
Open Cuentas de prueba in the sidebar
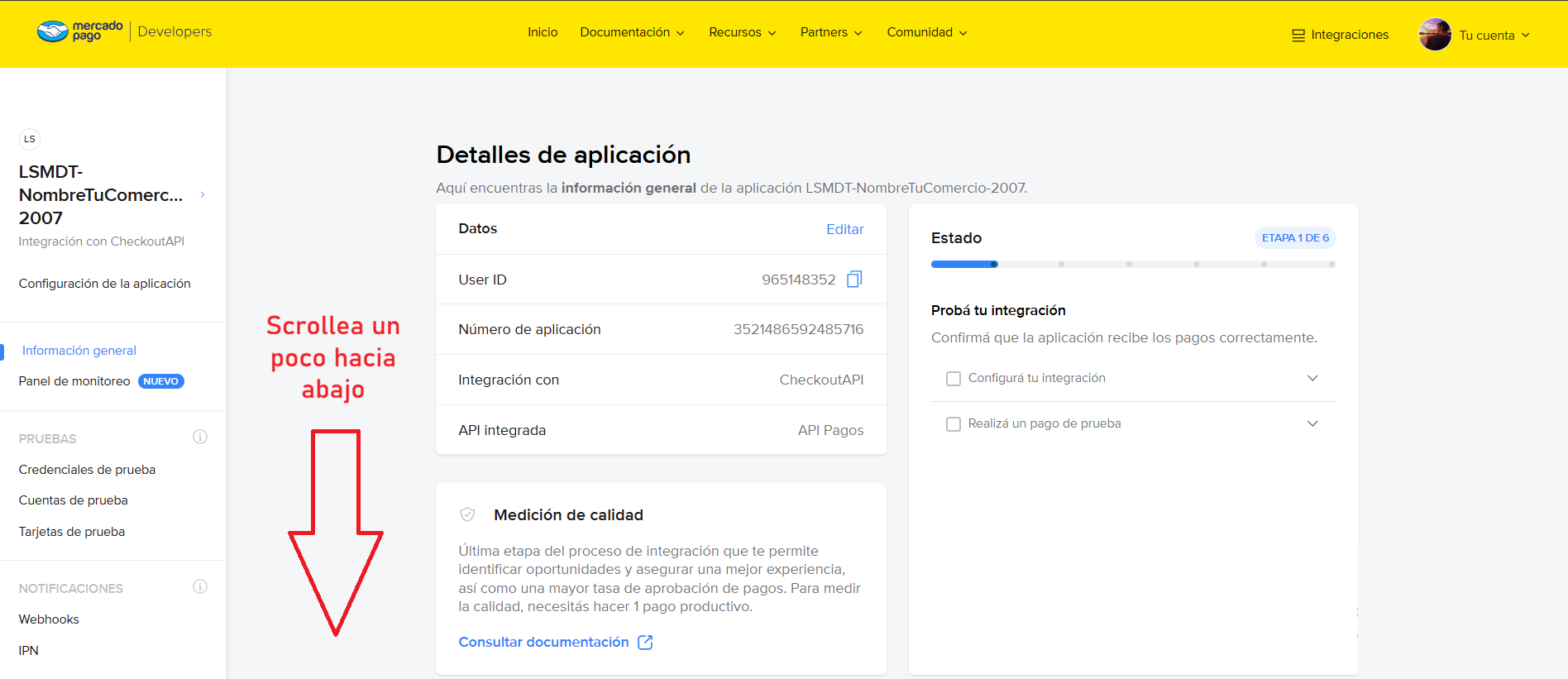point(74,500)
